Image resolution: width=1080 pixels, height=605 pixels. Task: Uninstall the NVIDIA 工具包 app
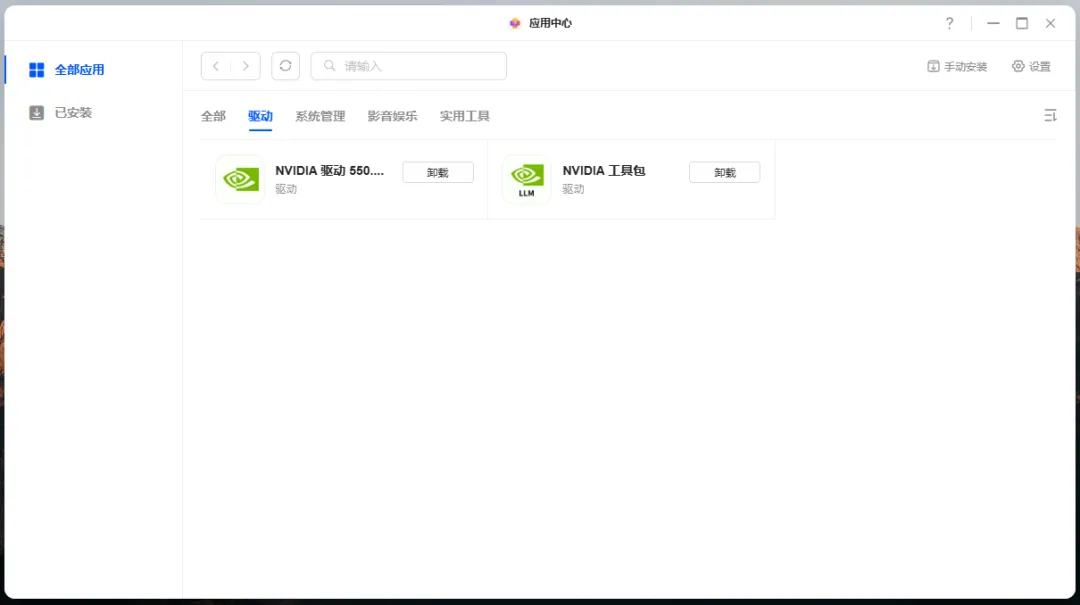(724, 172)
